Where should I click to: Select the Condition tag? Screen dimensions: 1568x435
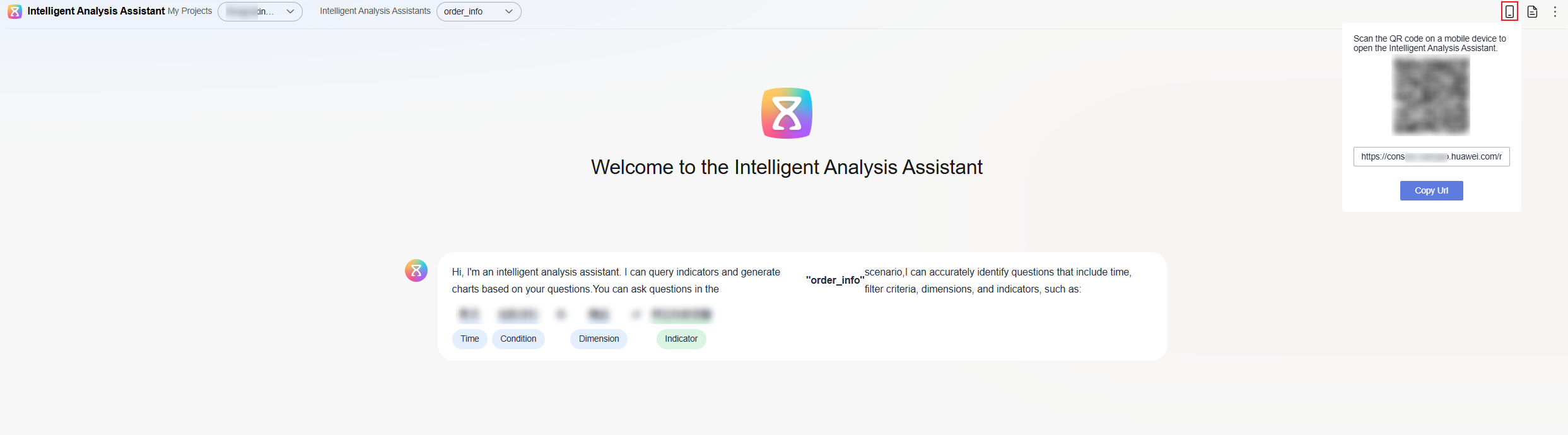point(518,339)
